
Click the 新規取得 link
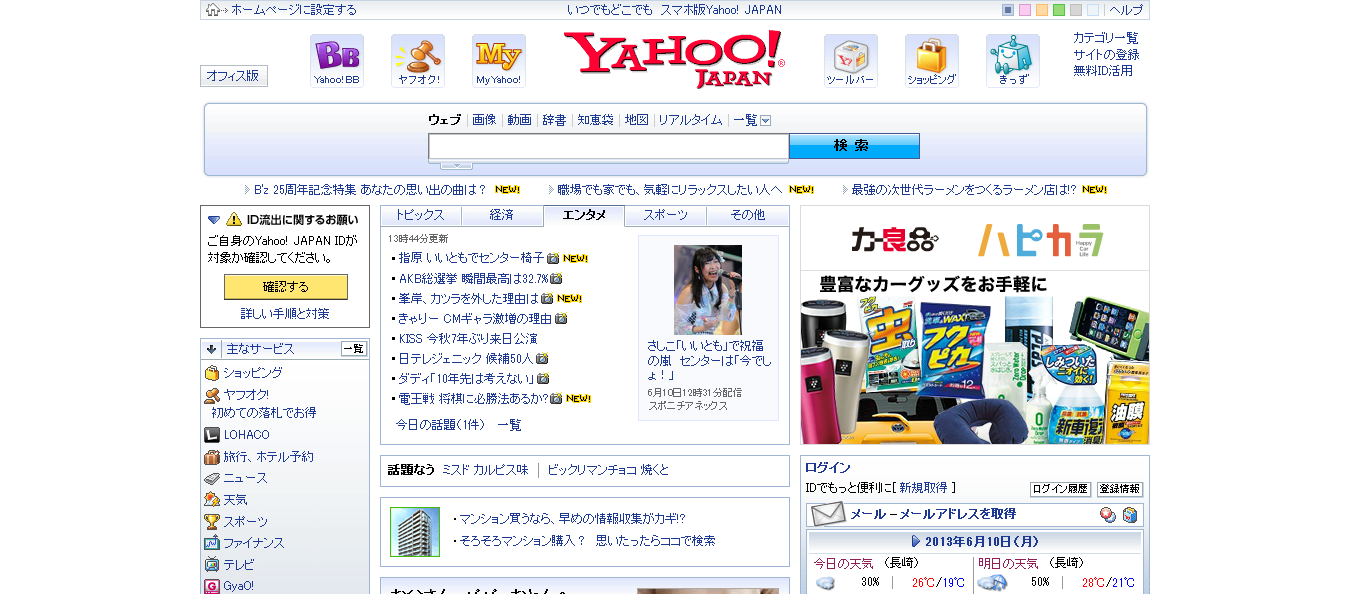(923, 488)
